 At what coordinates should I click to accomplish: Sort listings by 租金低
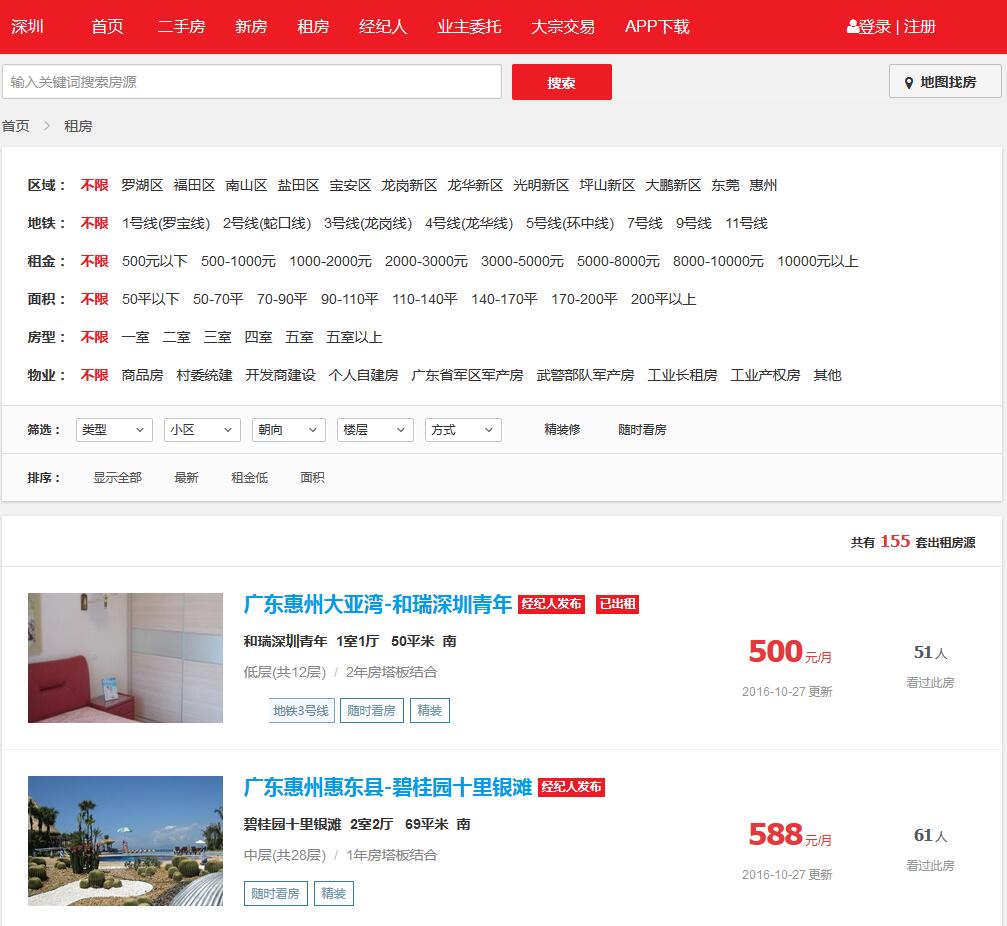(x=249, y=478)
